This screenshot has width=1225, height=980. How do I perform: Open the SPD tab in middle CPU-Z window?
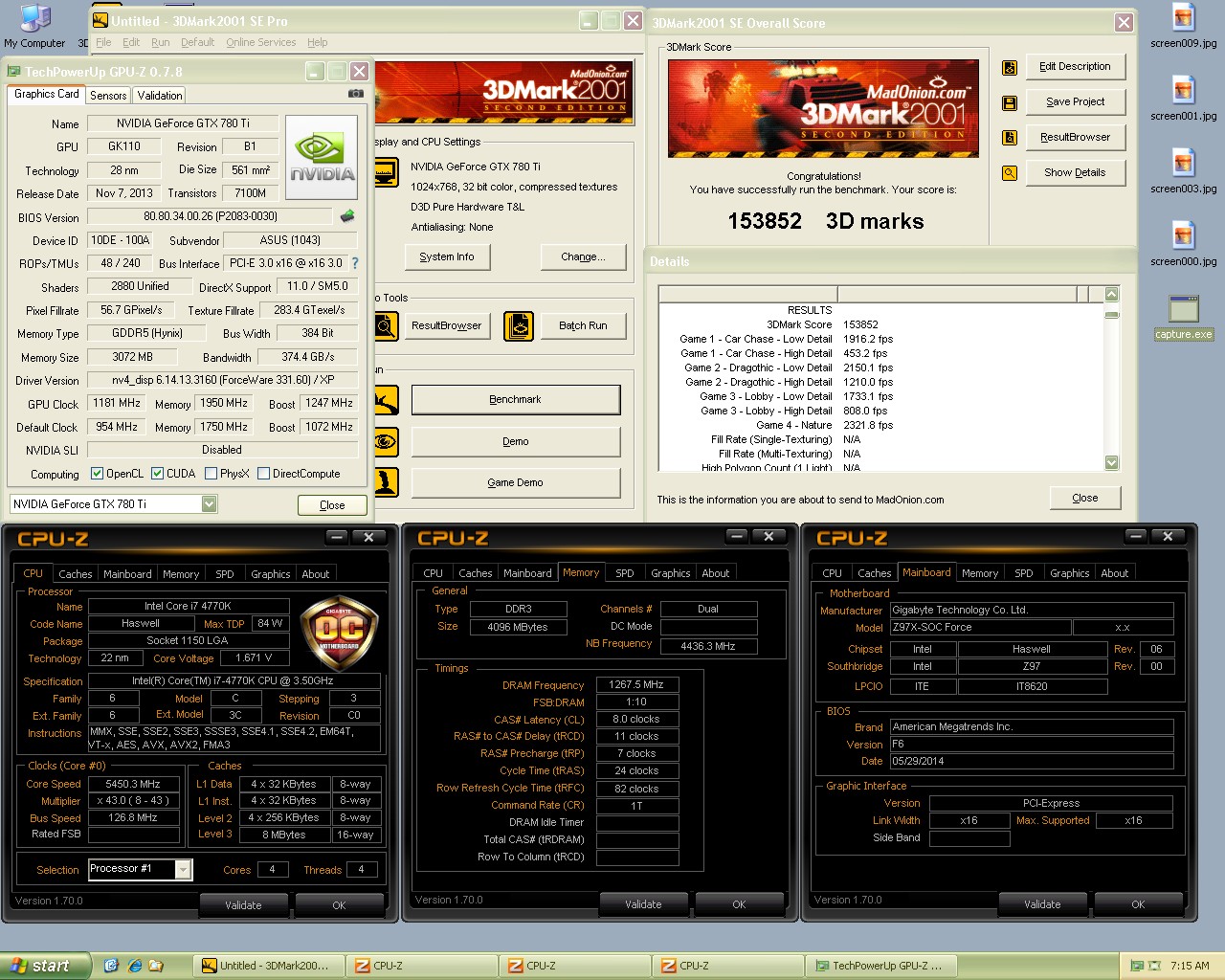(625, 573)
